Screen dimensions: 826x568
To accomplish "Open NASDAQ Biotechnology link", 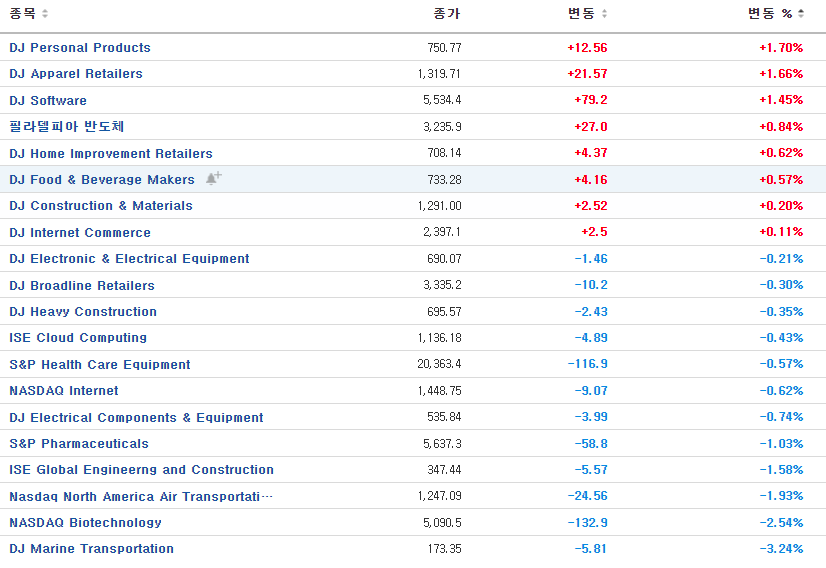I will tap(85, 523).
